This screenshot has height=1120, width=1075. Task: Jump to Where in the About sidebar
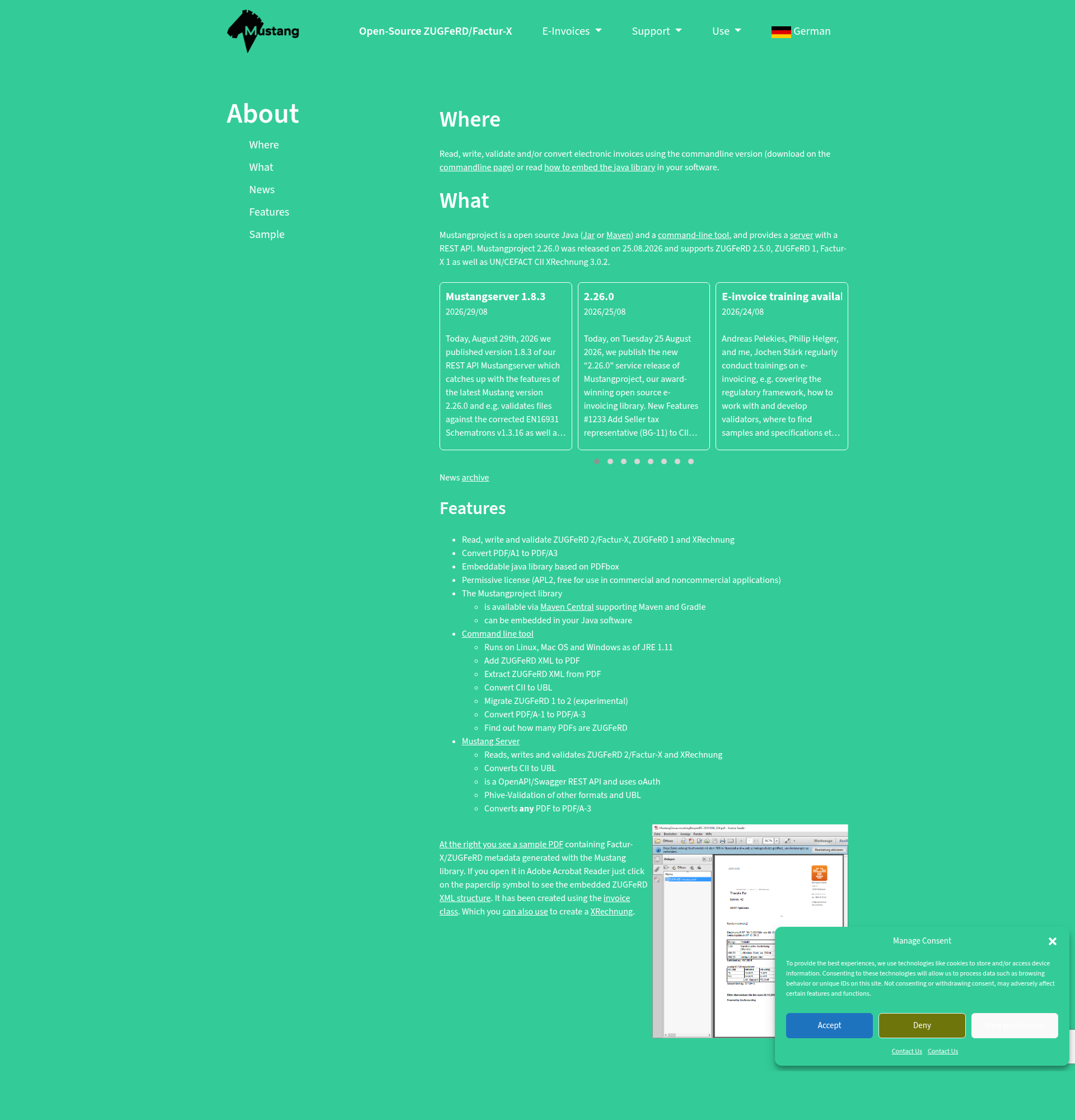[264, 145]
